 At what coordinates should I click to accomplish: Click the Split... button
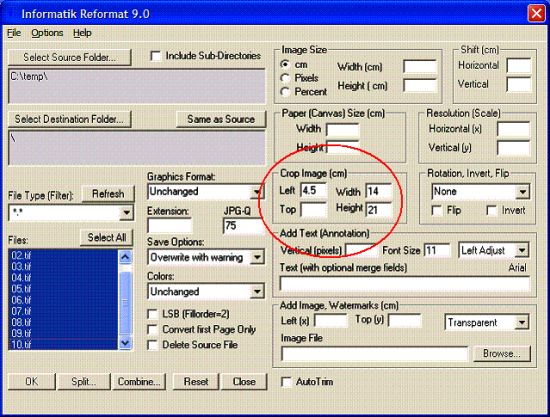click(x=83, y=382)
